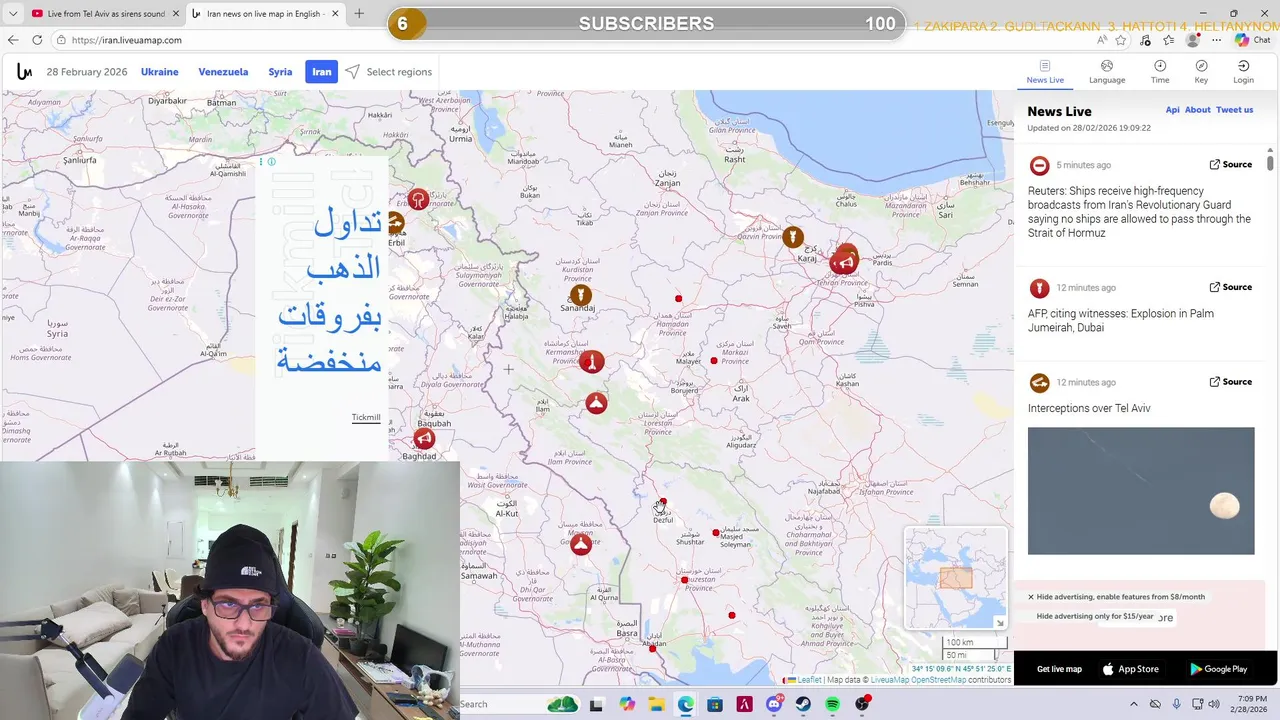Open the Tweet us link

coord(1234,110)
